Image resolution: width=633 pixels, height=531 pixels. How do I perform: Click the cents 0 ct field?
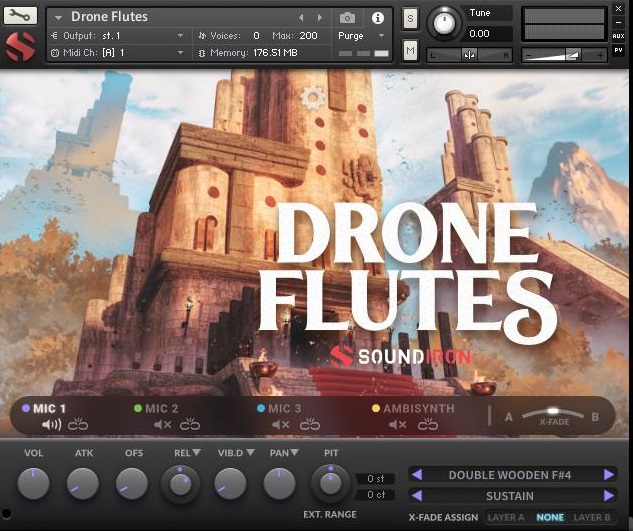pos(375,495)
